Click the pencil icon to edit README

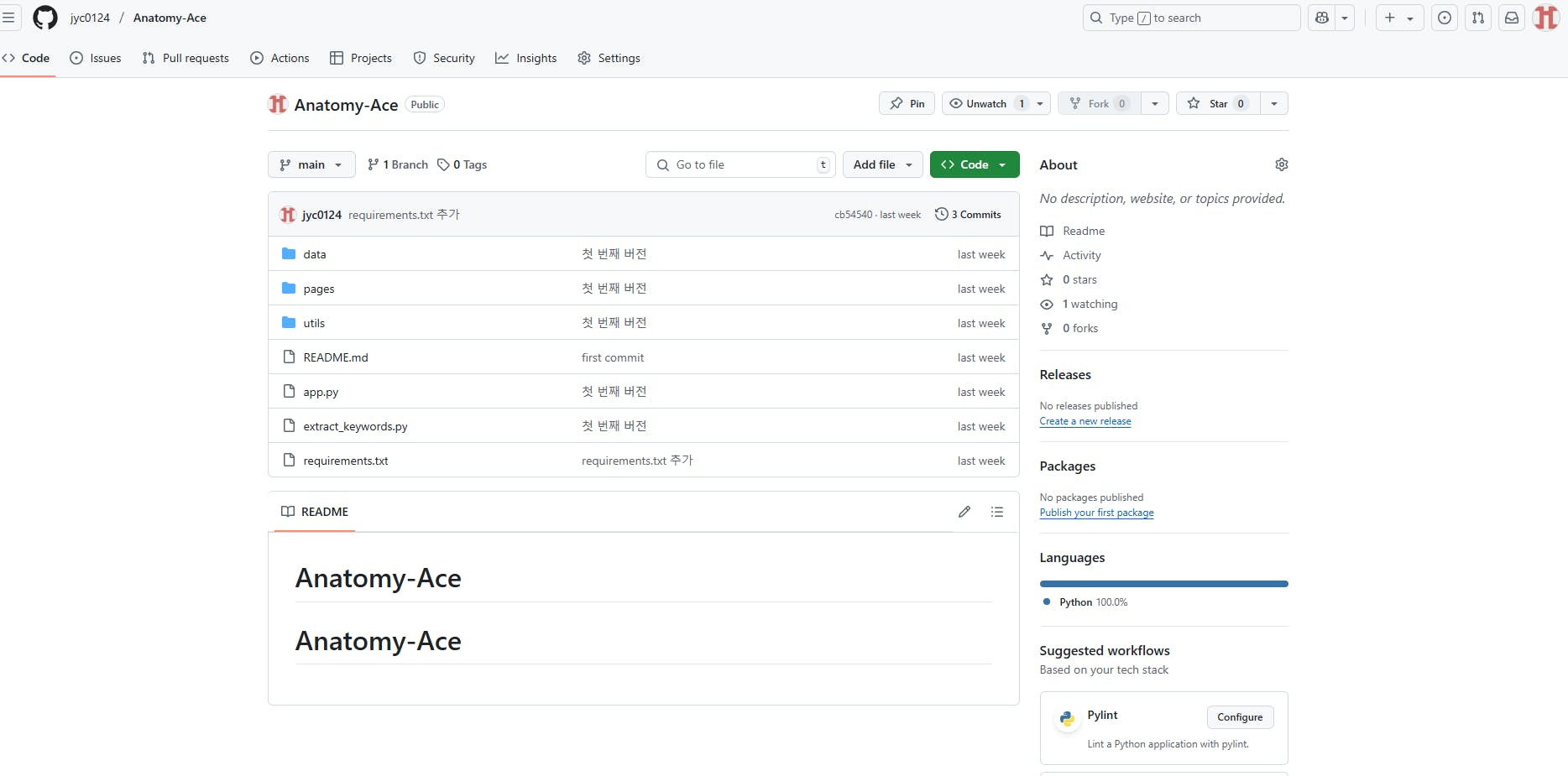click(964, 512)
